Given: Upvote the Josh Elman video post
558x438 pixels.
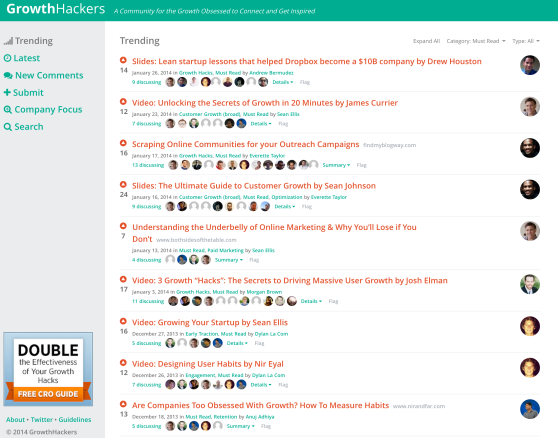Looking at the screenshot, I should [123, 279].
